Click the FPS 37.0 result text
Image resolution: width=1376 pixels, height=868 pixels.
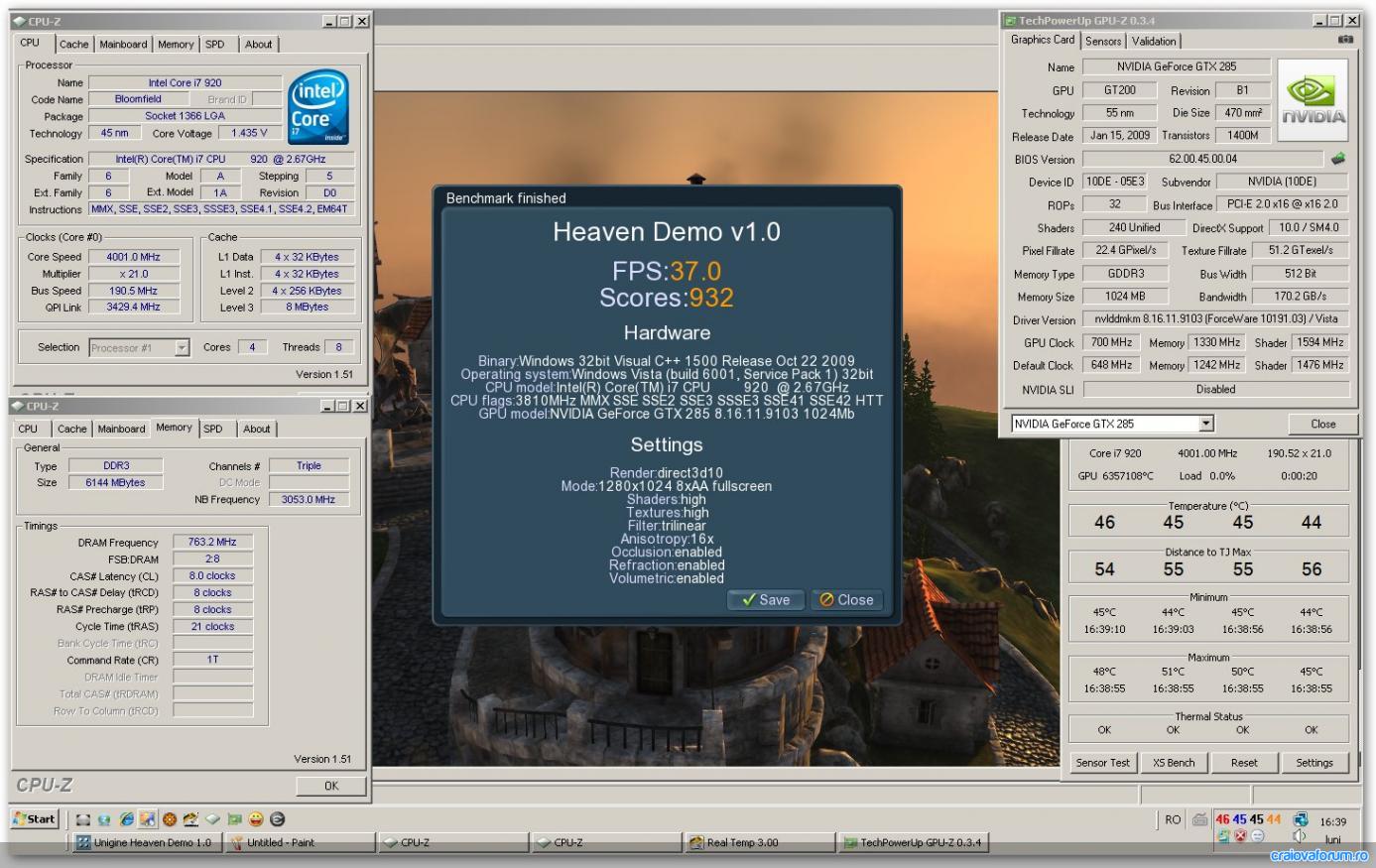point(667,271)
